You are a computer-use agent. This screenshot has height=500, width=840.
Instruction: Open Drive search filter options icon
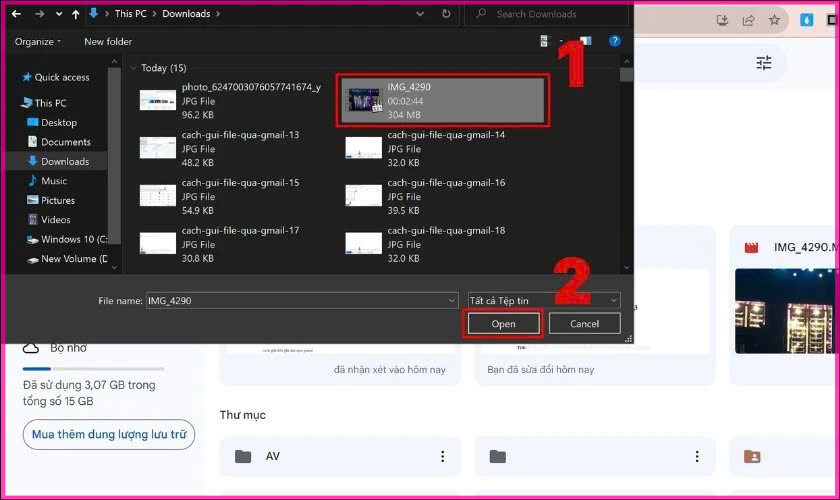point(763,63)
